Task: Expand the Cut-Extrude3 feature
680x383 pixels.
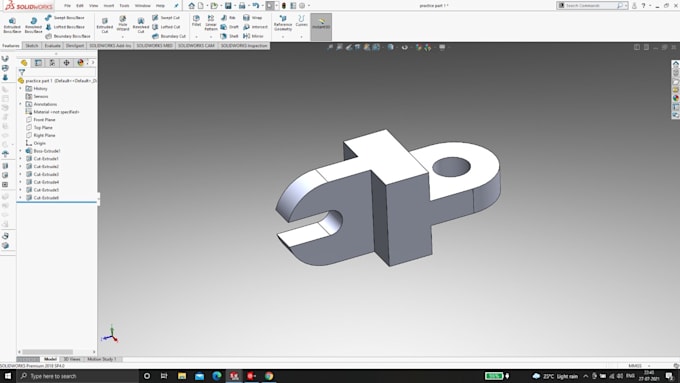Action: pyautogui.click(x=20, y=174)
